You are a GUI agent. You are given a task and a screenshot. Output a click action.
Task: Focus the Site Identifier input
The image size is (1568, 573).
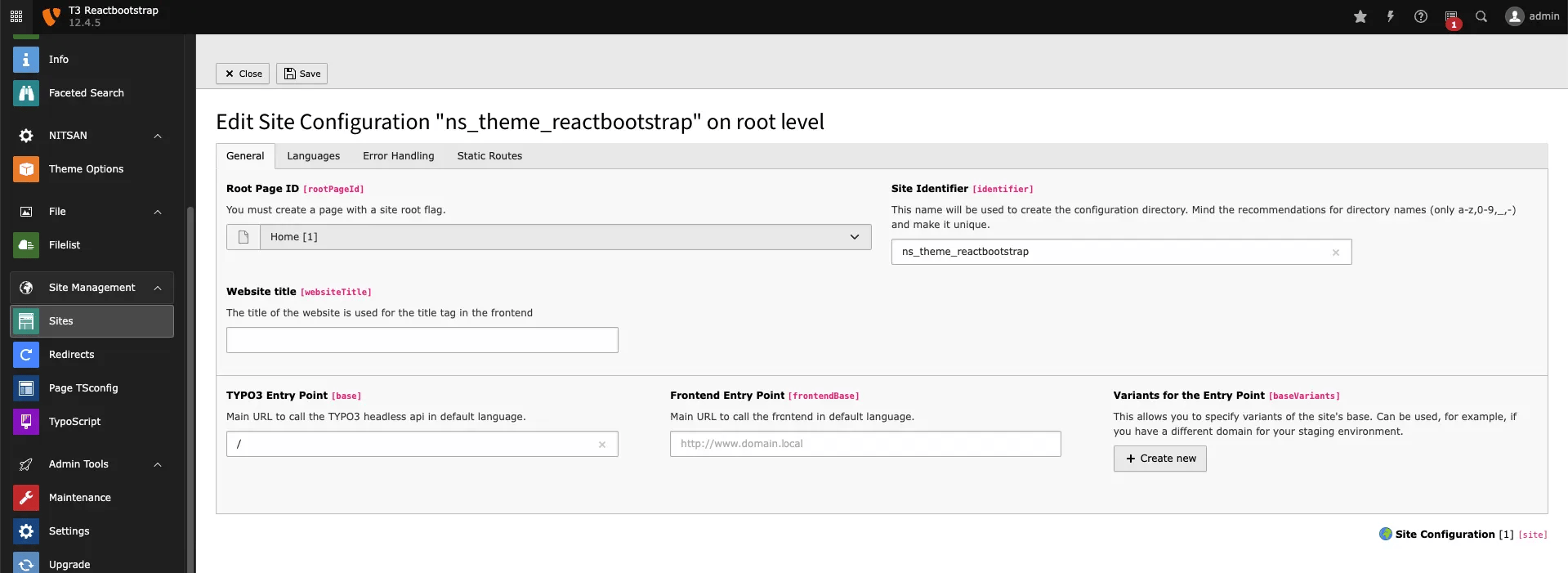pyautogui.click(x=1121, y=252)
